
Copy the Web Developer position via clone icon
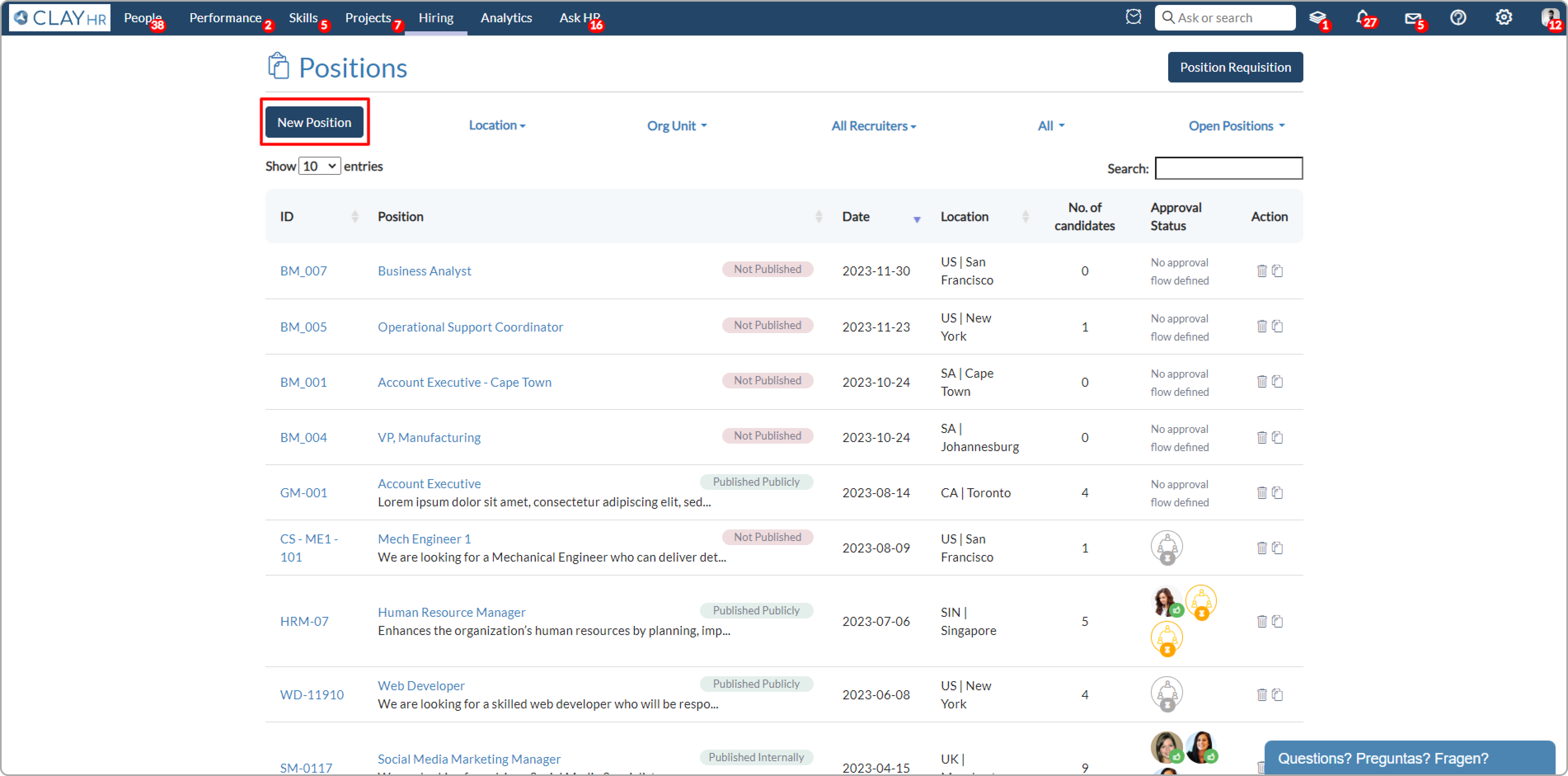click(x=1278, y=695)
